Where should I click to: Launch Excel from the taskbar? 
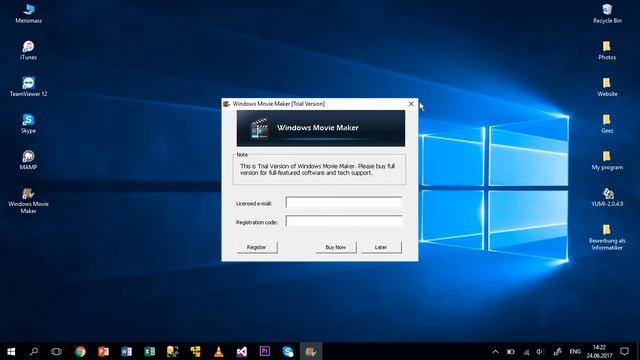[149, 351]
